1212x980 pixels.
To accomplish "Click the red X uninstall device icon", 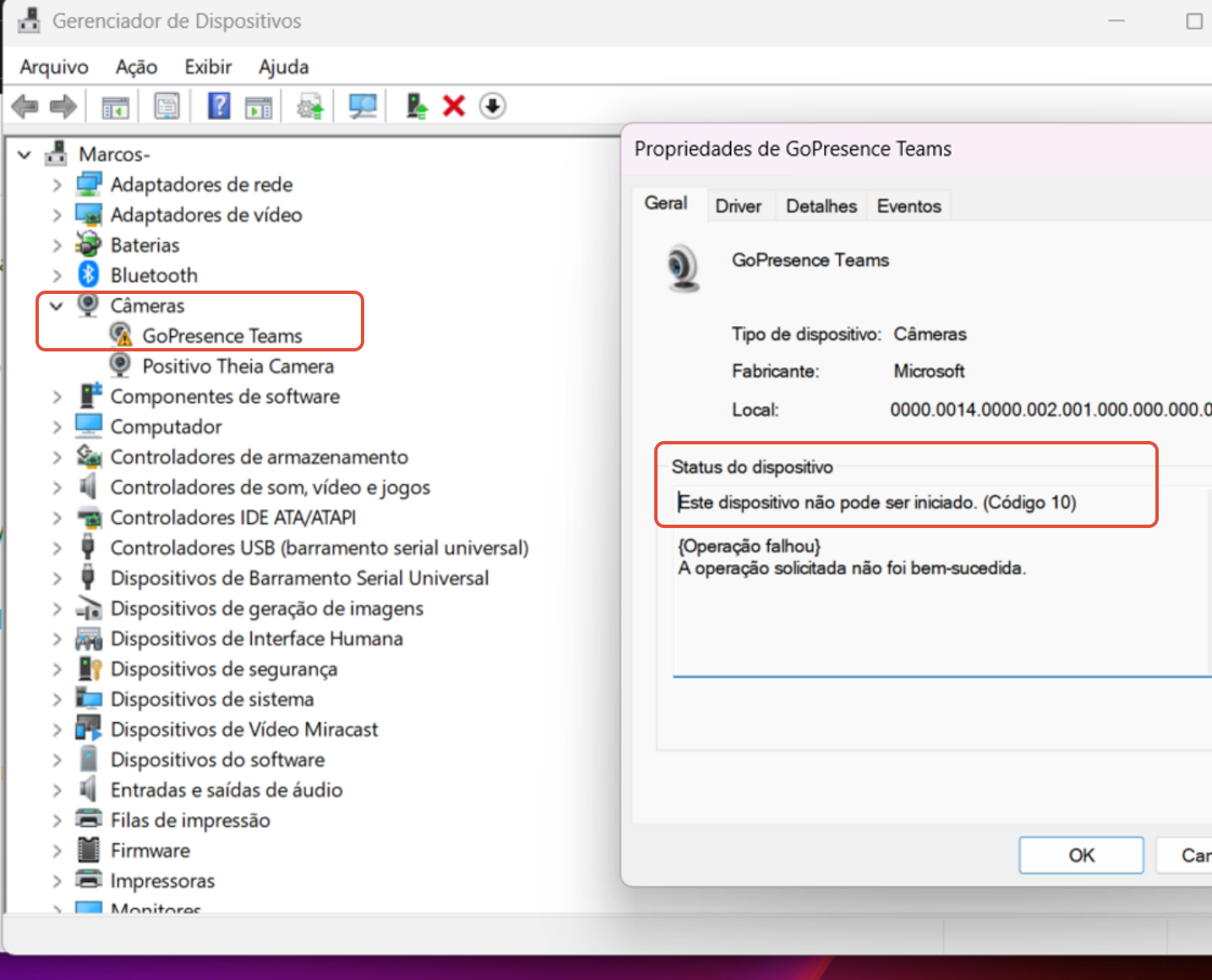I will click(x=454, y=106).
